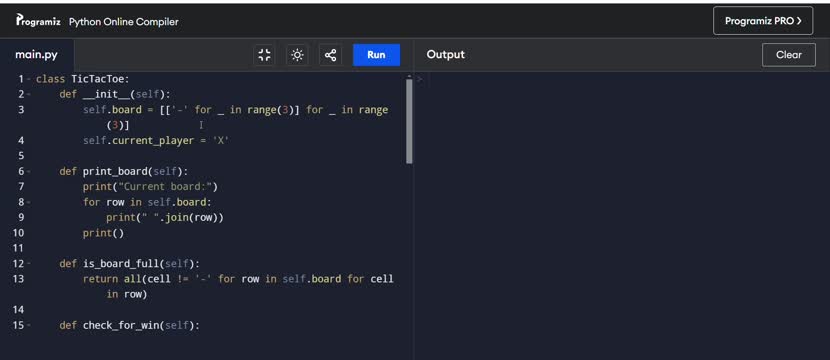The image size is (830, 360).
Task: Click the editor vertical scrollbar thumb
Action: pyautogui.click(x=409, y=121)
